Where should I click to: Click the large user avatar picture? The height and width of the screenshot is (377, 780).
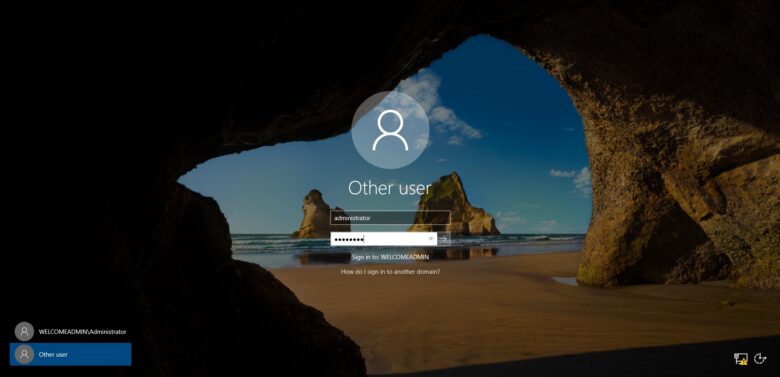[390, 130]
